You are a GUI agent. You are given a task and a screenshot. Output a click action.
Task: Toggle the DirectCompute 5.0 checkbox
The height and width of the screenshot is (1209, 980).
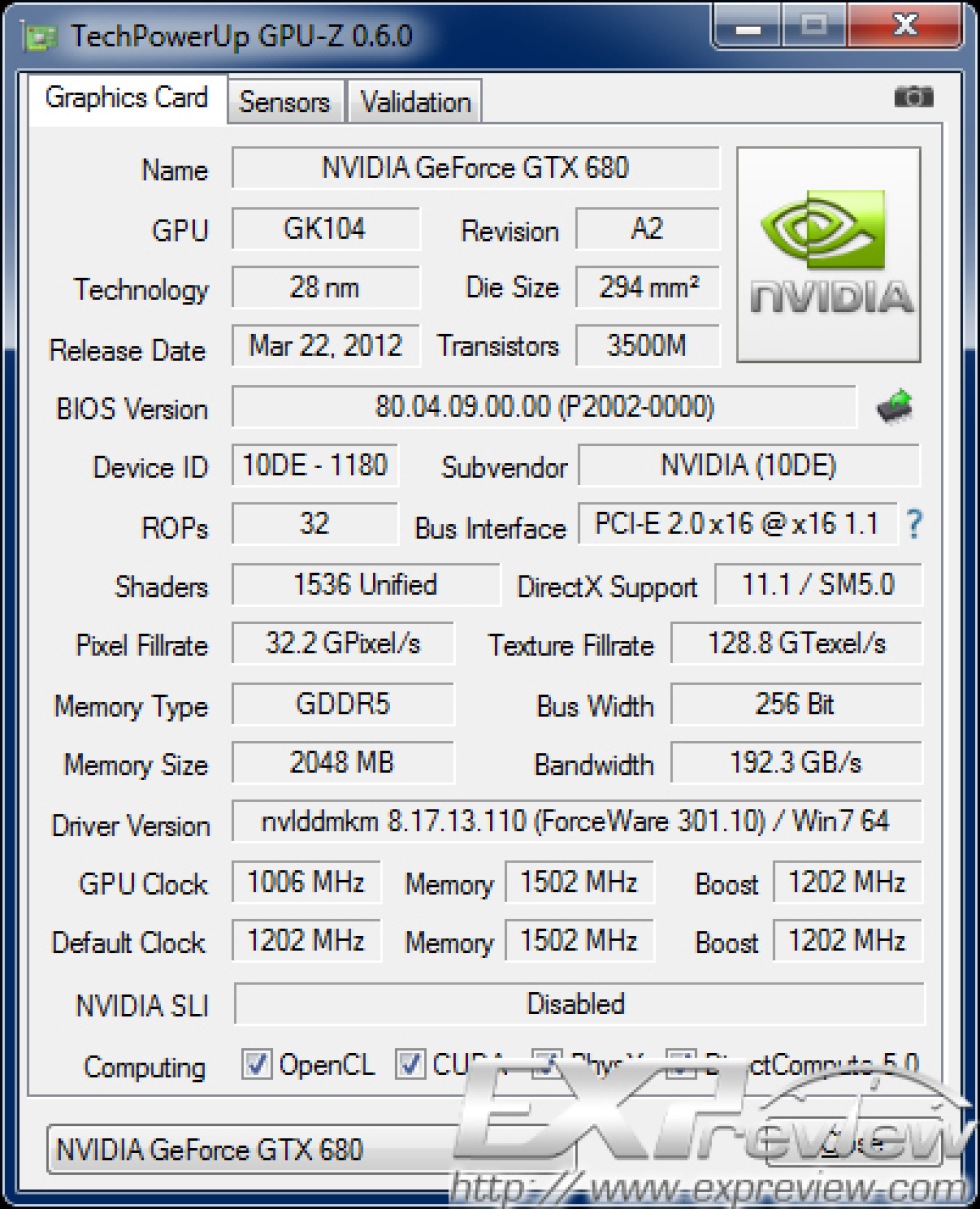click(x=681, y=1065)
